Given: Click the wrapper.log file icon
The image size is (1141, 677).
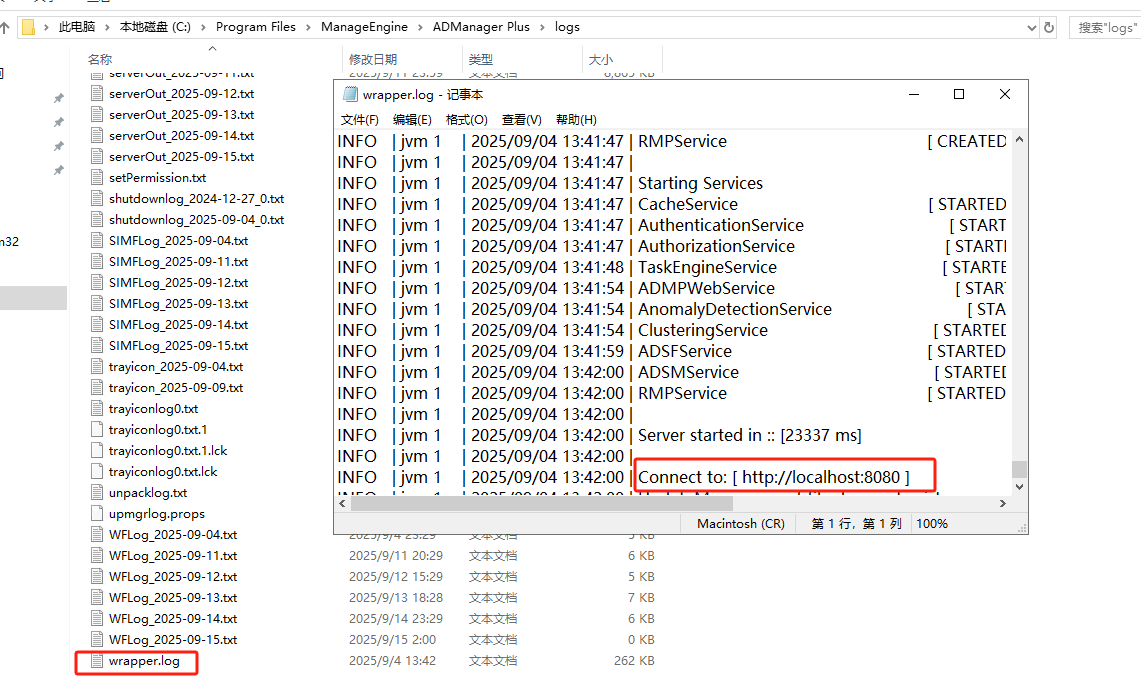Looking at the screenshot, I should 97,661.
